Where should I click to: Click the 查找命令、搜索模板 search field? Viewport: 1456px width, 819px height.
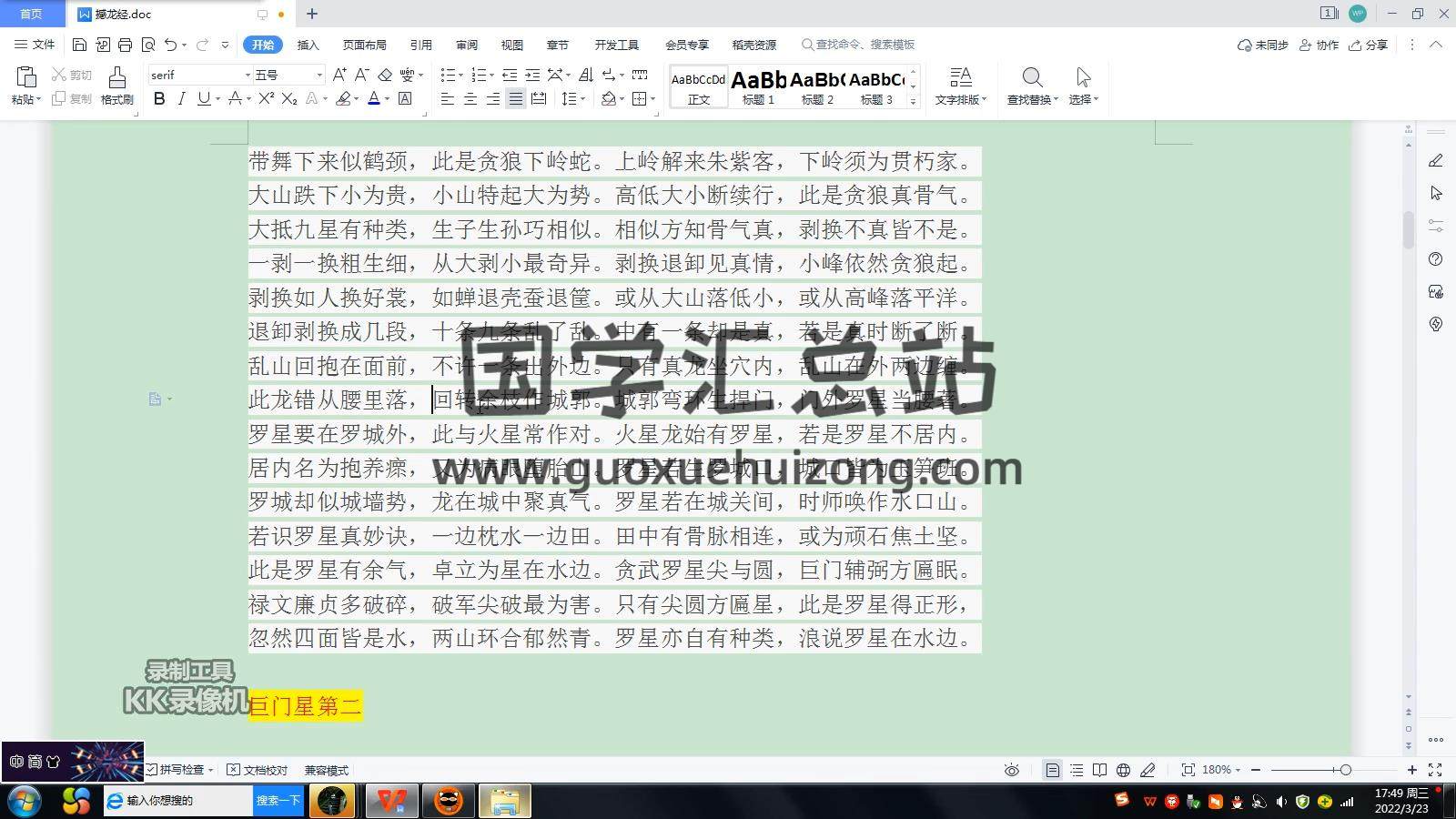pos(864,45)
